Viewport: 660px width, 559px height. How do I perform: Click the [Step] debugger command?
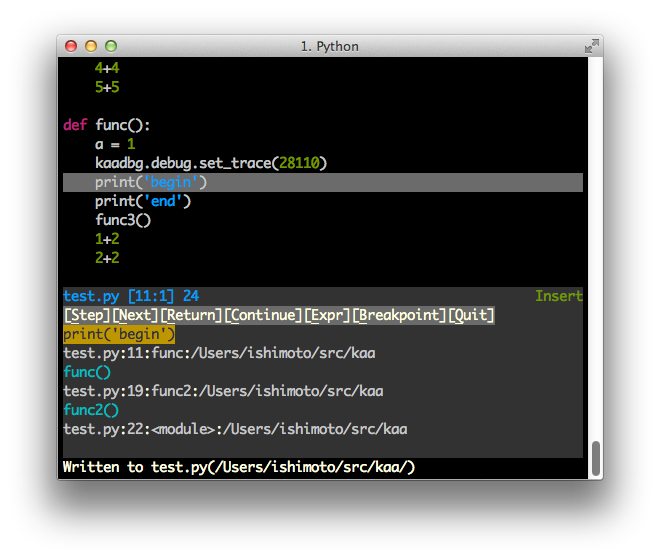87,315
